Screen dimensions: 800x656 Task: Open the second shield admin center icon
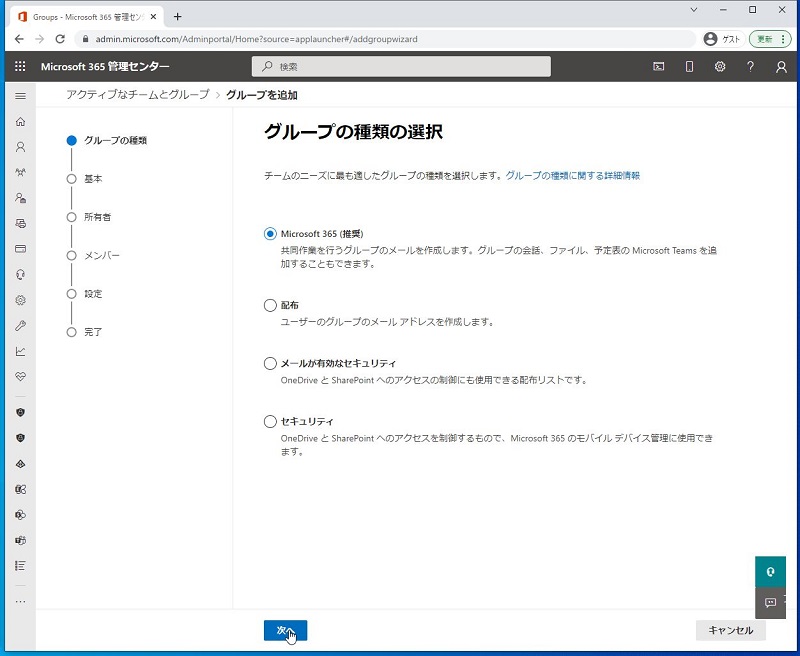[x=20, y=438]
